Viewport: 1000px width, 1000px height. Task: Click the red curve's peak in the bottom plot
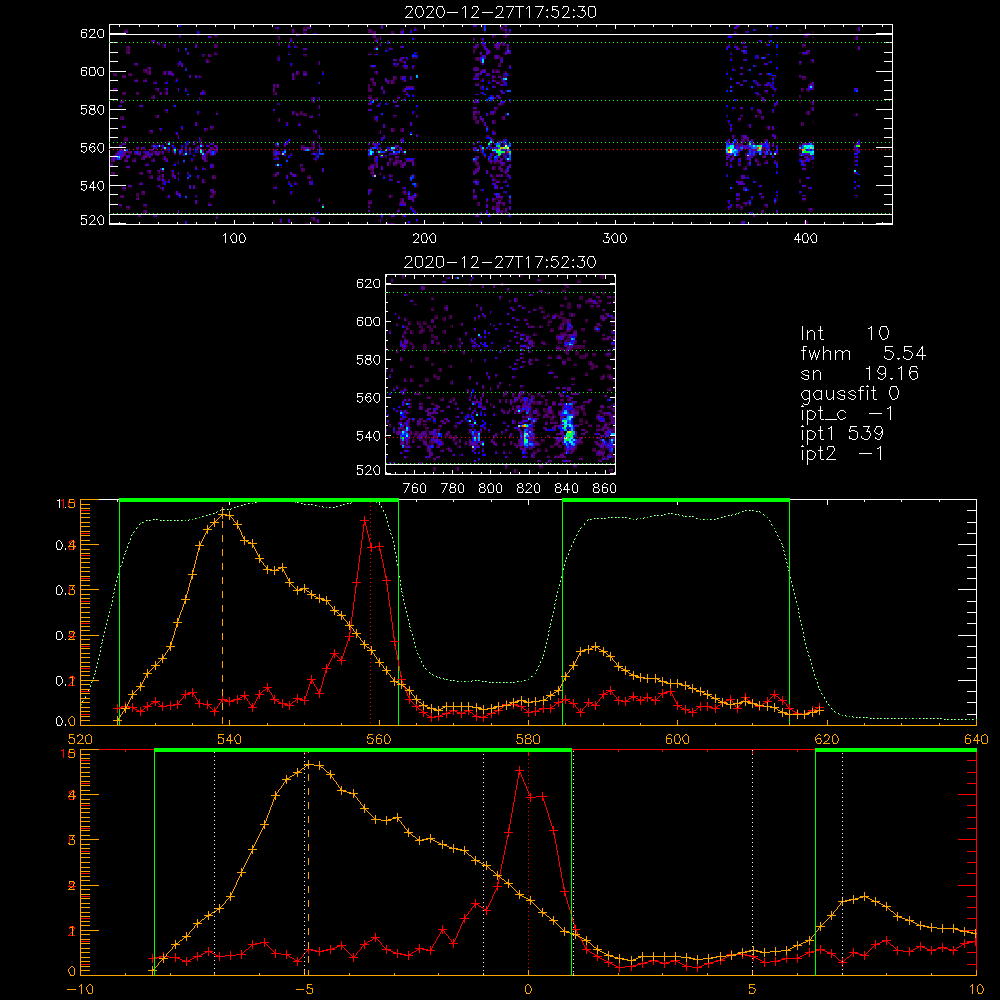(x=520, y=770)
